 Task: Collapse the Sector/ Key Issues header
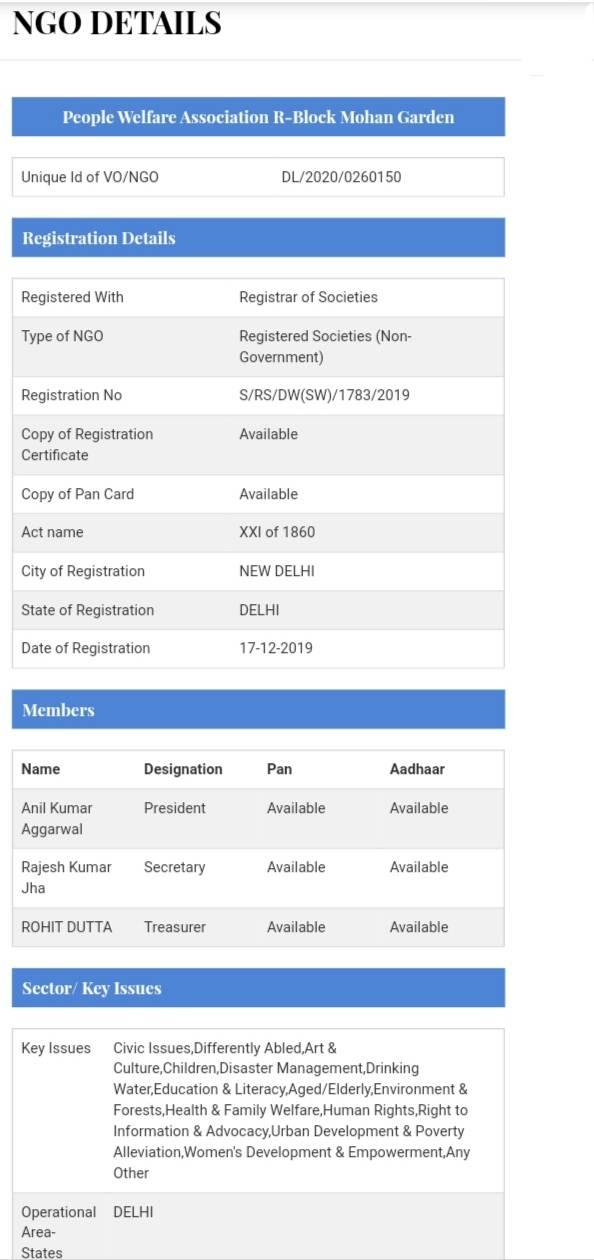click(258, 988)
